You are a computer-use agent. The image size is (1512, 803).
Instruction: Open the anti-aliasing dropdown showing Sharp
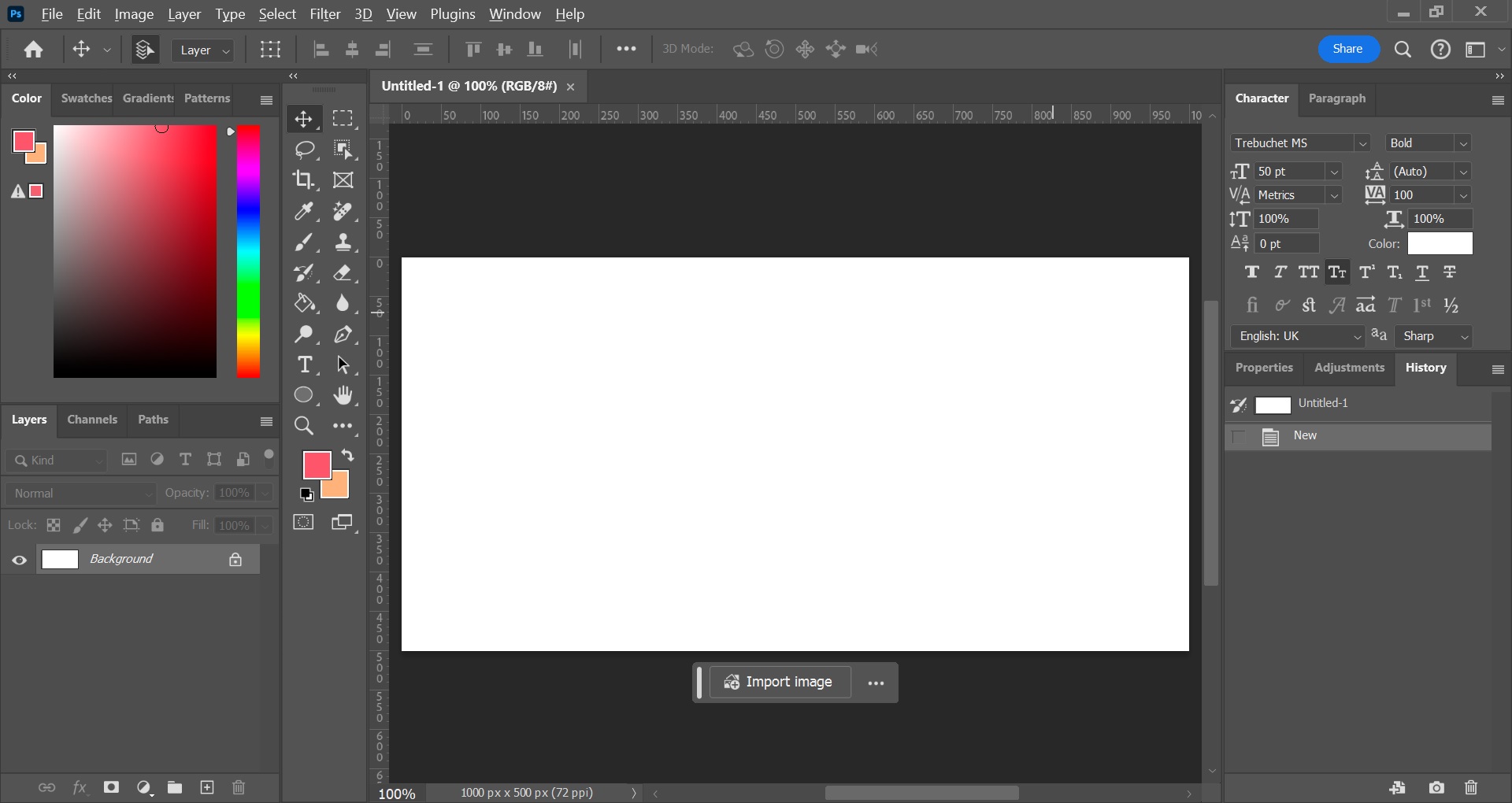pyautogui.click(x=1434, y=336)
